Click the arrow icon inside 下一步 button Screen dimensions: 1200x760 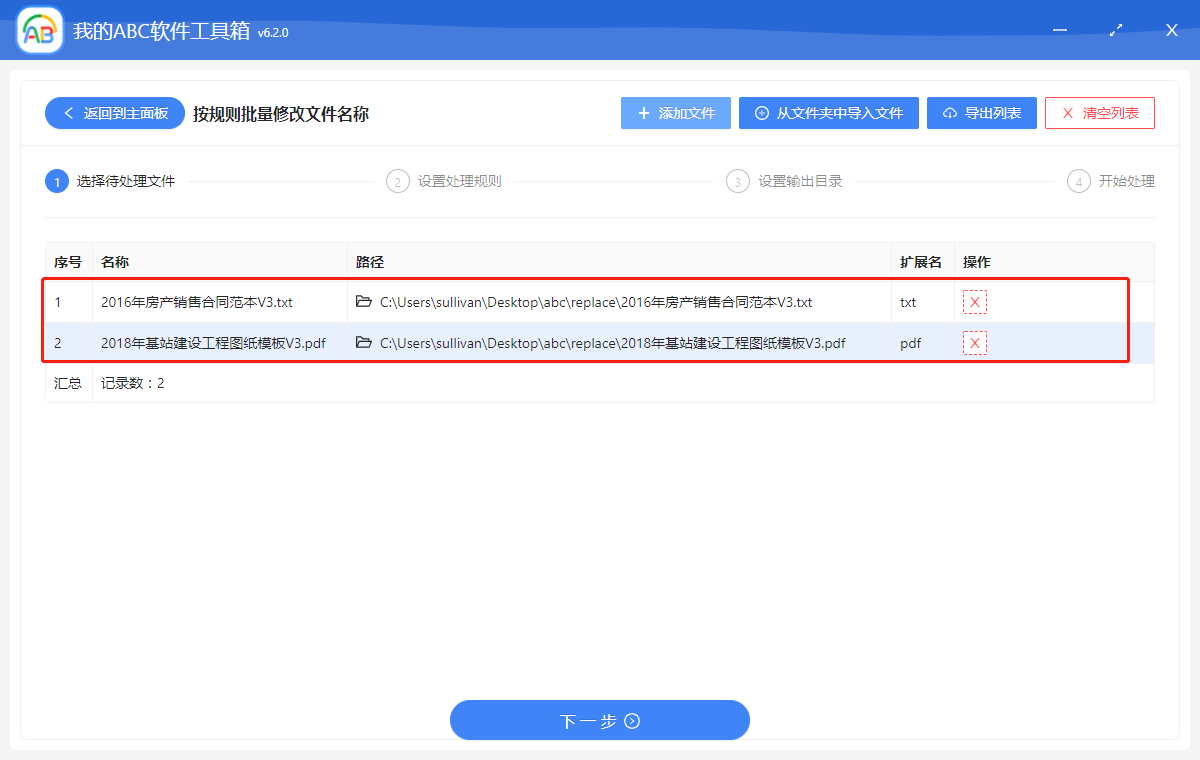pyautogui.click(x=632, y=720)
